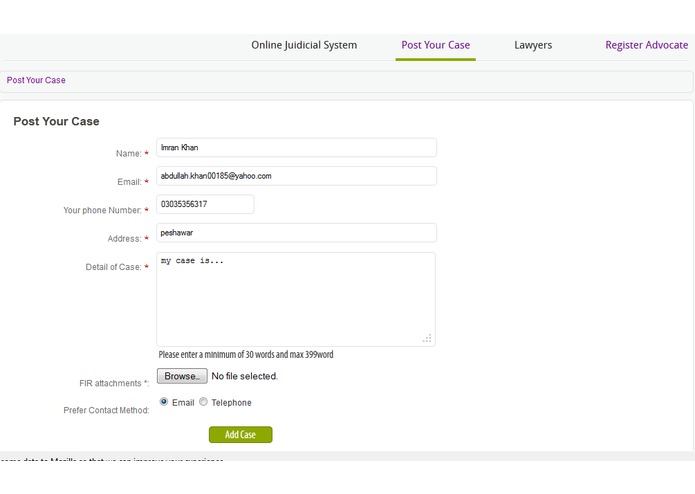Choose Telephone as preferred contact method
The image size is (695, 494).
203,402
